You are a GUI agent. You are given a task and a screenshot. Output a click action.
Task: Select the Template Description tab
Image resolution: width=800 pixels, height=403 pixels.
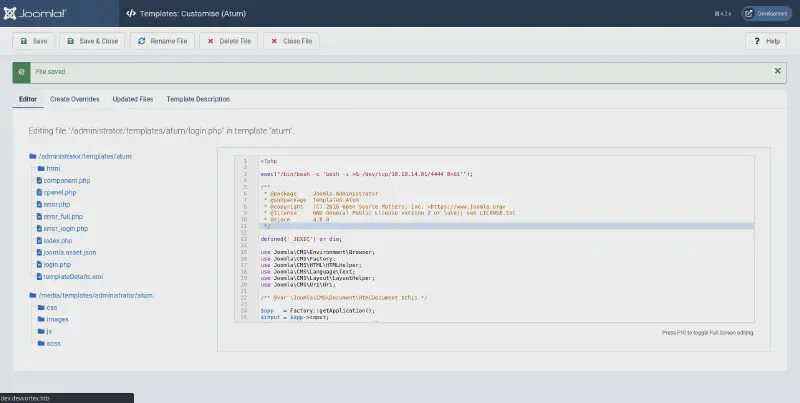[198, 99]
